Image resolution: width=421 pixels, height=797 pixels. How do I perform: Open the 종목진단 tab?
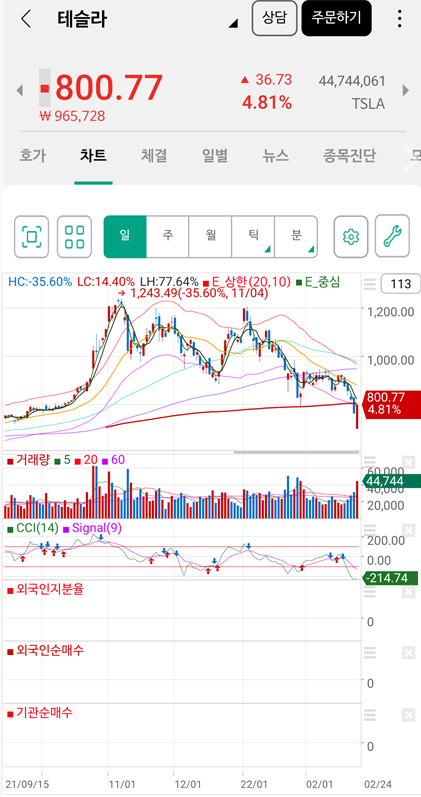tap(349, 156)
